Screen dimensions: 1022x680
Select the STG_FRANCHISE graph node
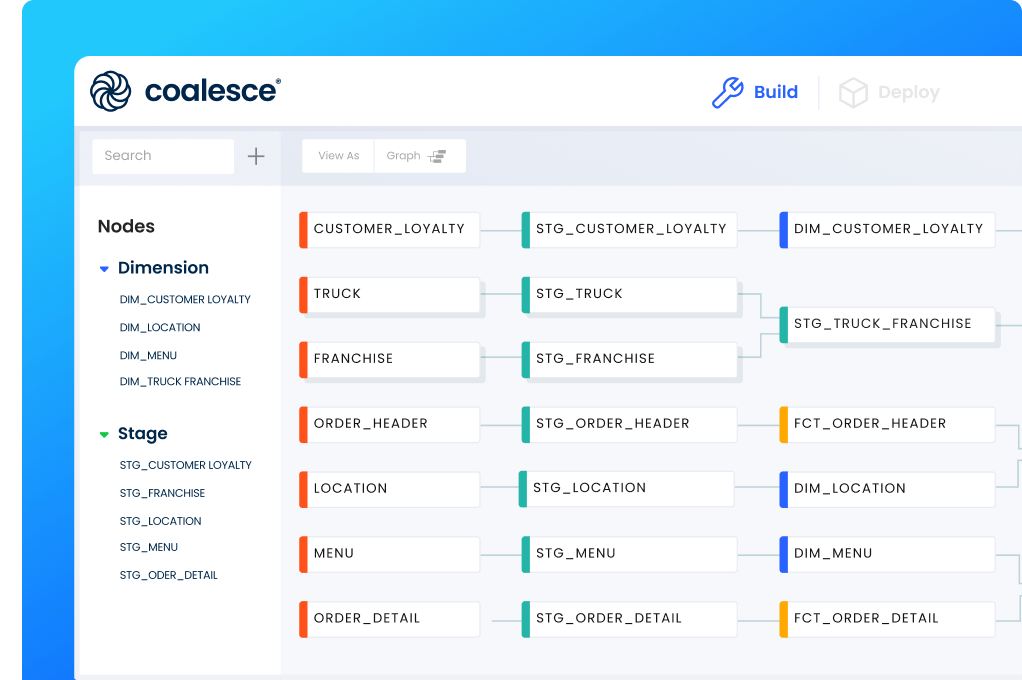click(x=629, y=359)
